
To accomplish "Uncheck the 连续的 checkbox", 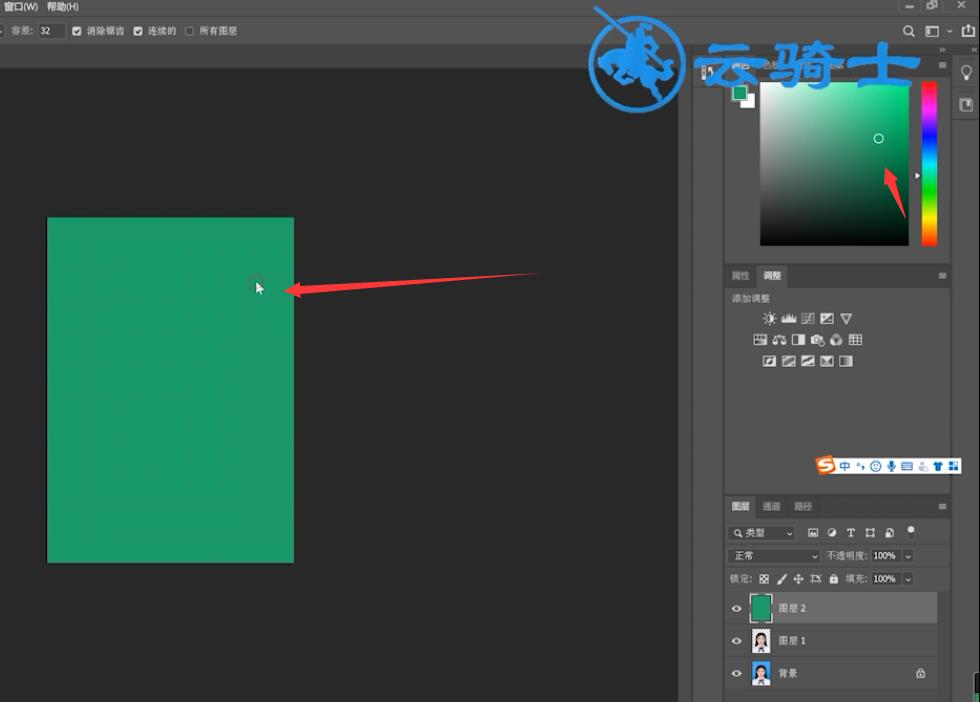I will (138, 31).
